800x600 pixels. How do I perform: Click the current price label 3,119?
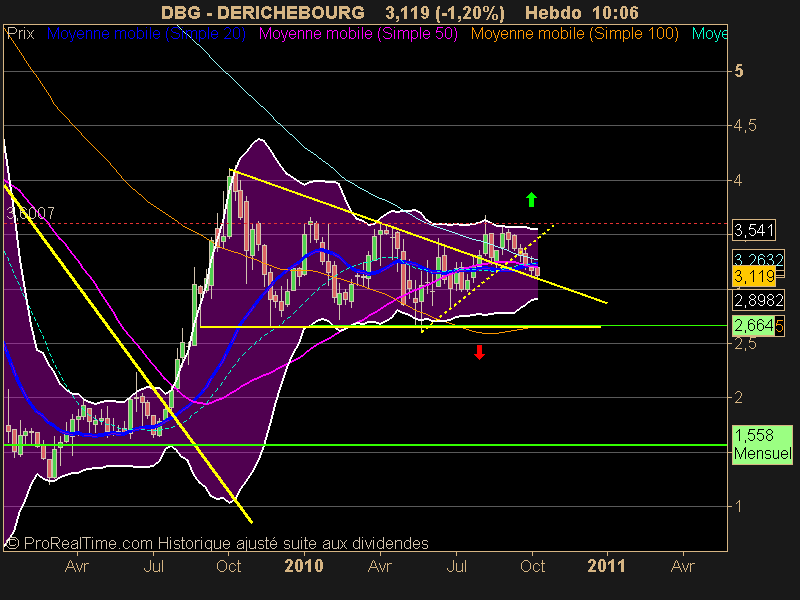tap(754, 277)
